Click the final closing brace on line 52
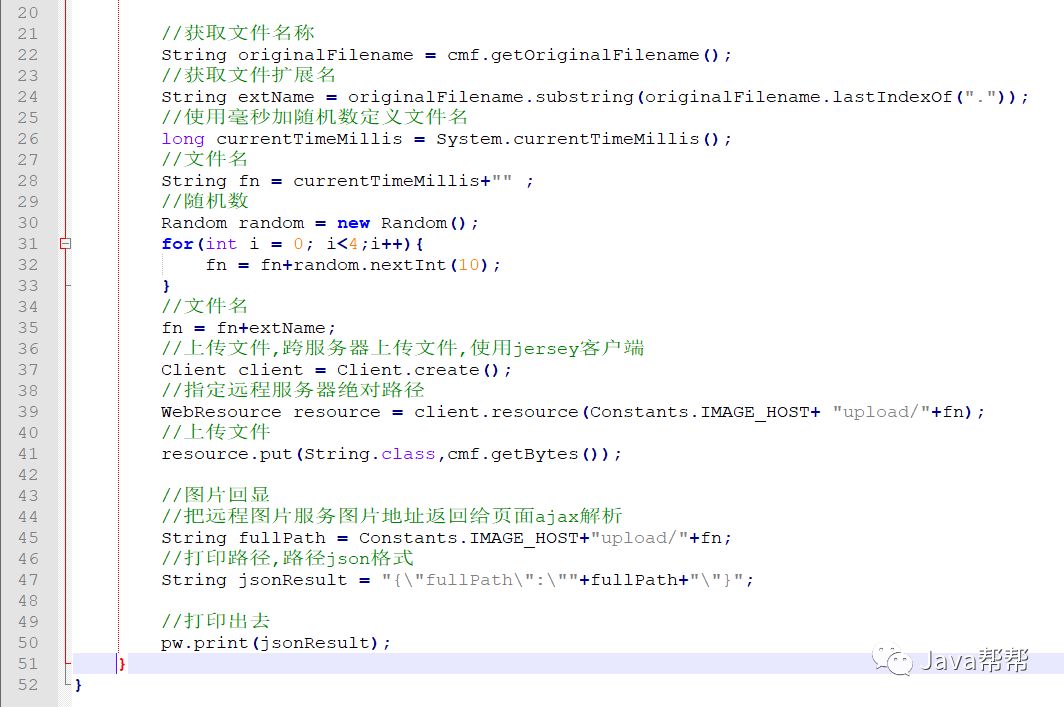The width and height of the screenshot is (1064, 707). pos(79,684)
